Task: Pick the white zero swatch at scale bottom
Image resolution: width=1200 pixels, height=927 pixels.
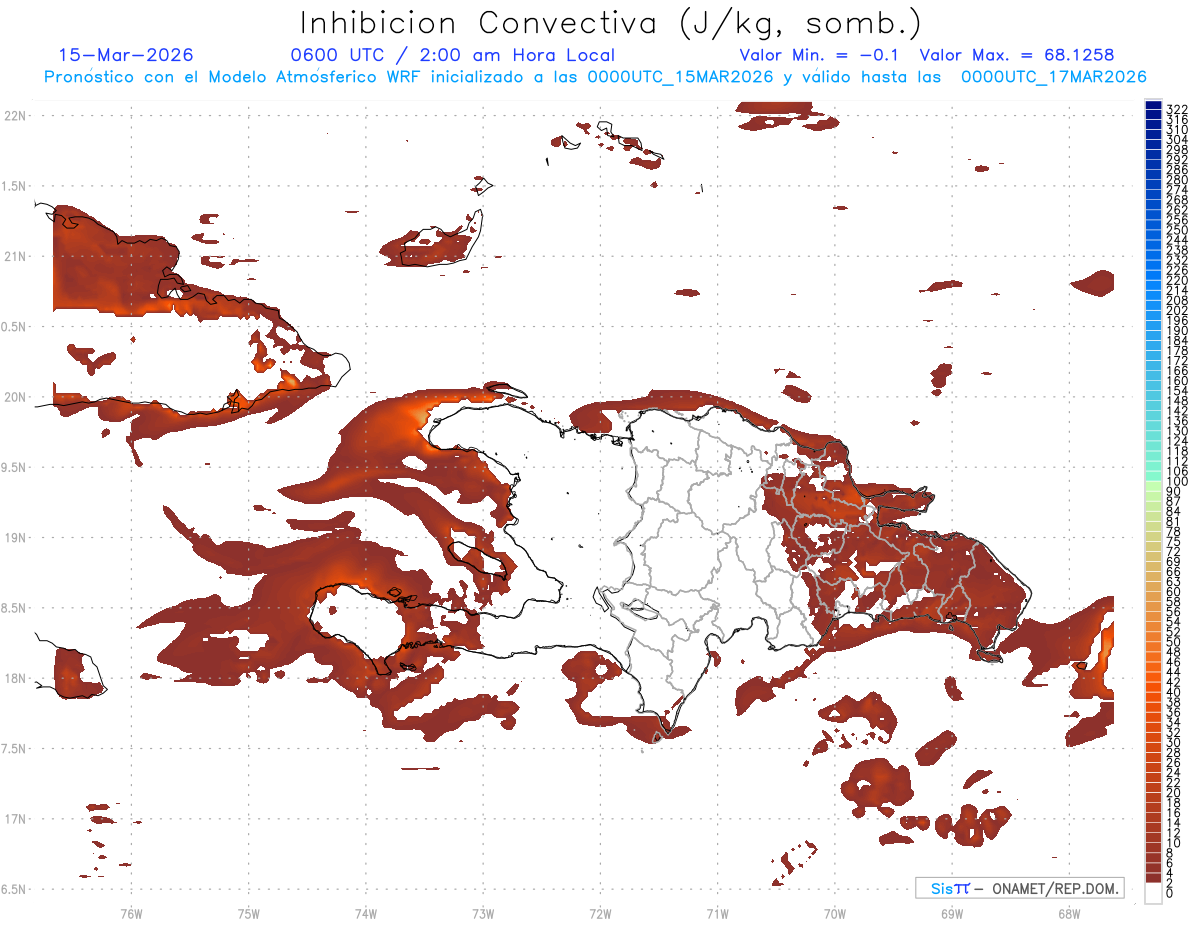Action: pos(1153,891)
